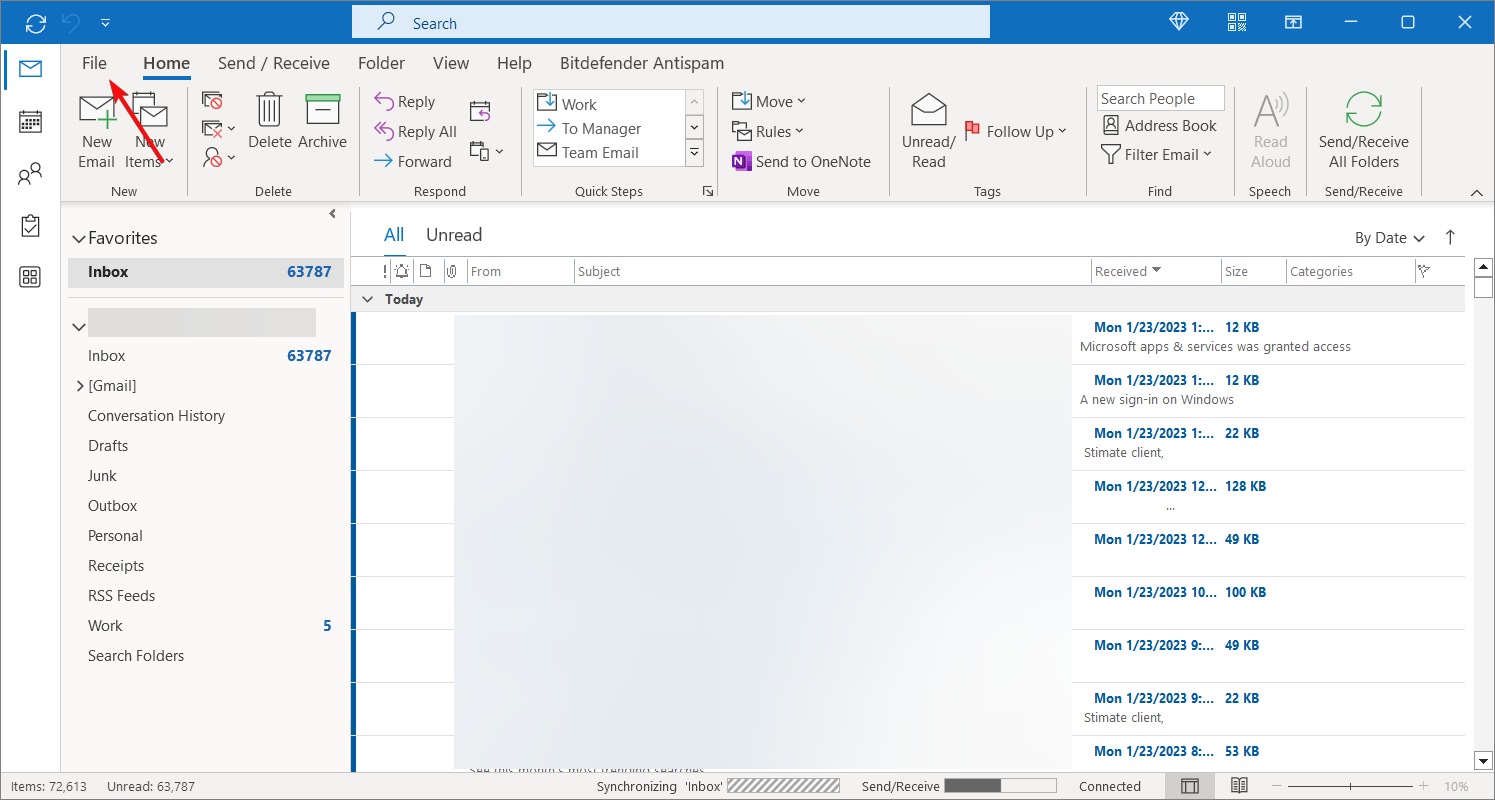Open the Junk folder
The image size is (1495, 800).
(102, 476)
